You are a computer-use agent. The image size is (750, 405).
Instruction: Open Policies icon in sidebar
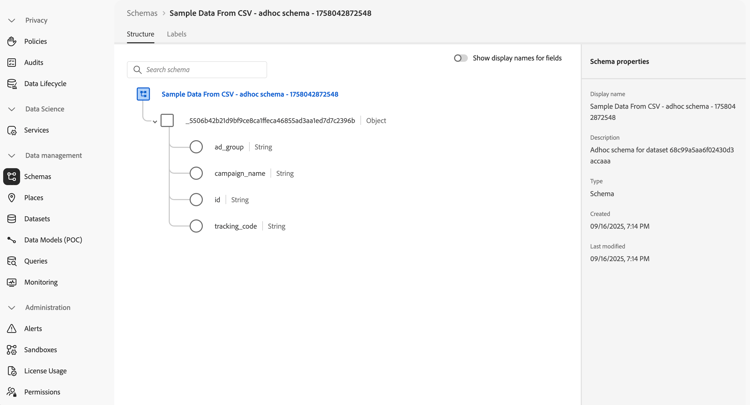(x=11, y=42)
